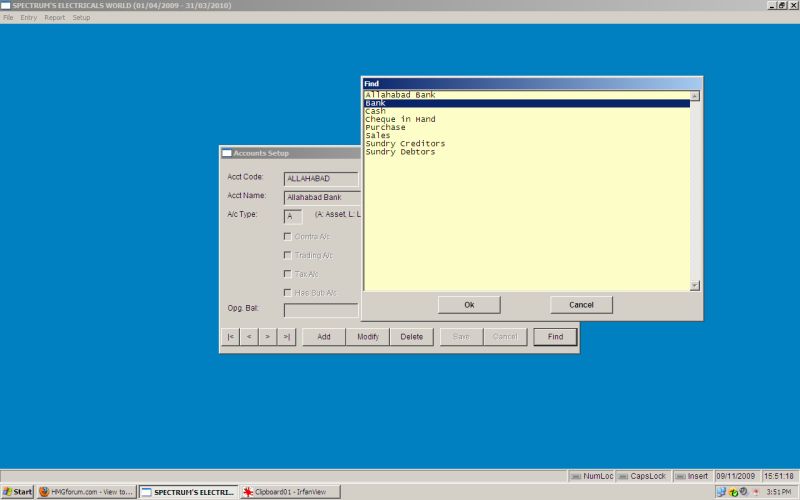The height and width of the screenshot is (500, 800).
Task: Go to previous record arrow button
Action: coord(249,337)
